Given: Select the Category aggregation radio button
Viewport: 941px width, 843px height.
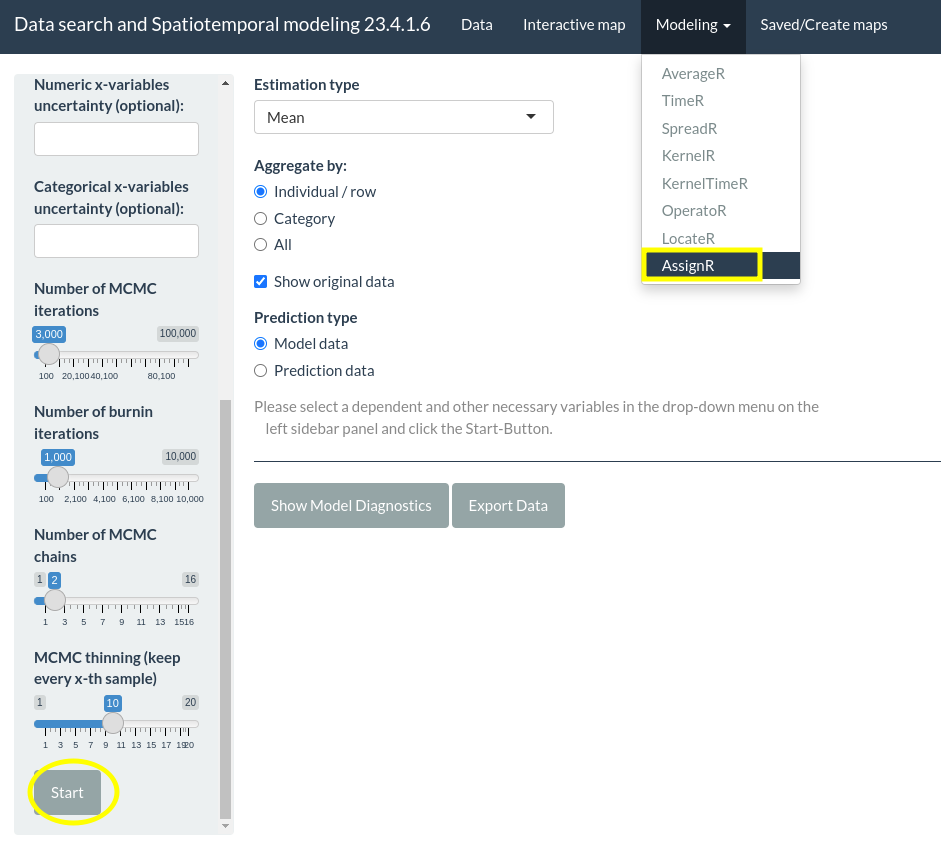Looking at the screenshot, I should point(260,218).
